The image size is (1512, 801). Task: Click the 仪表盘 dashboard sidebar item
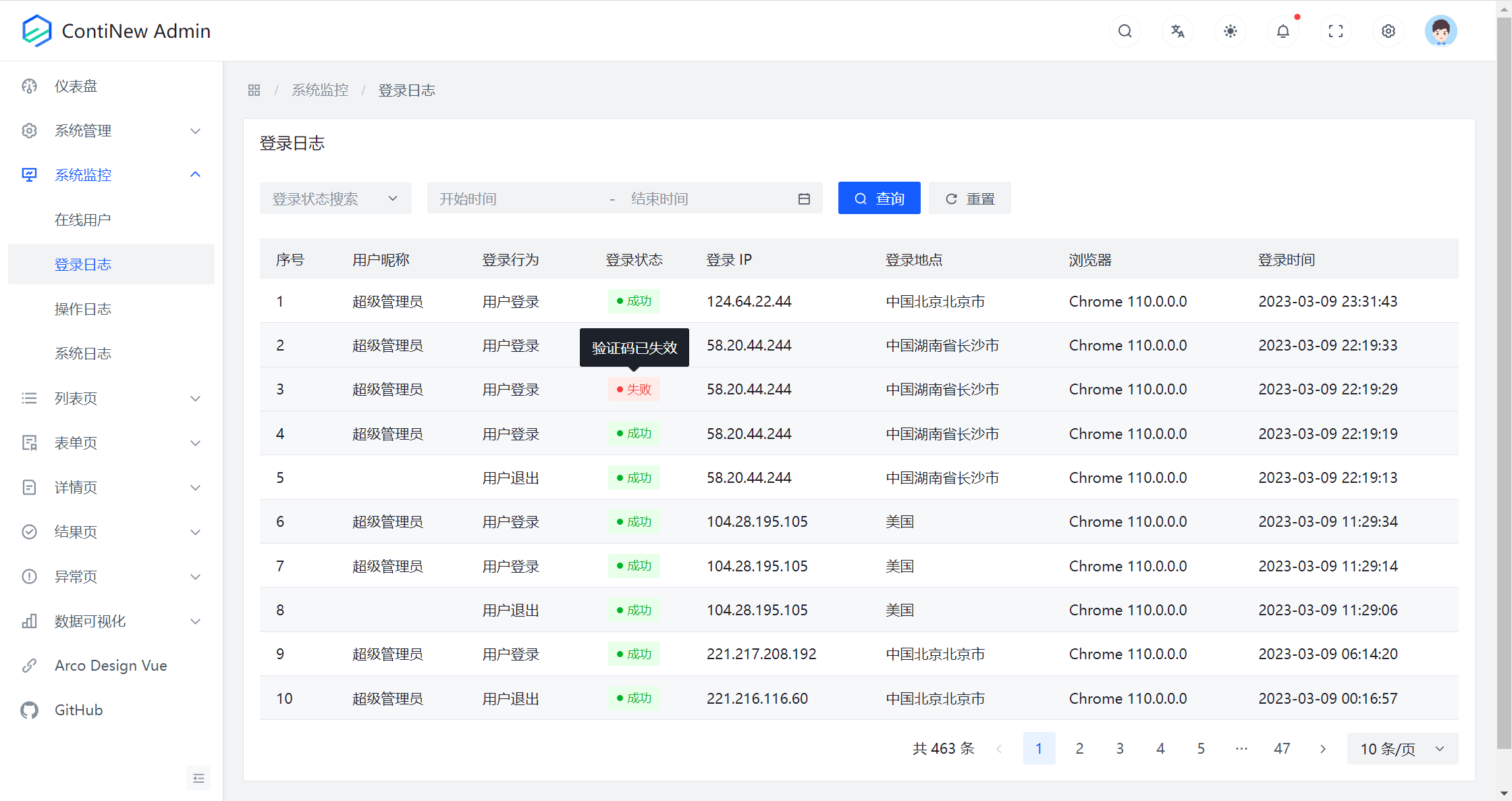tap(111, 86)
